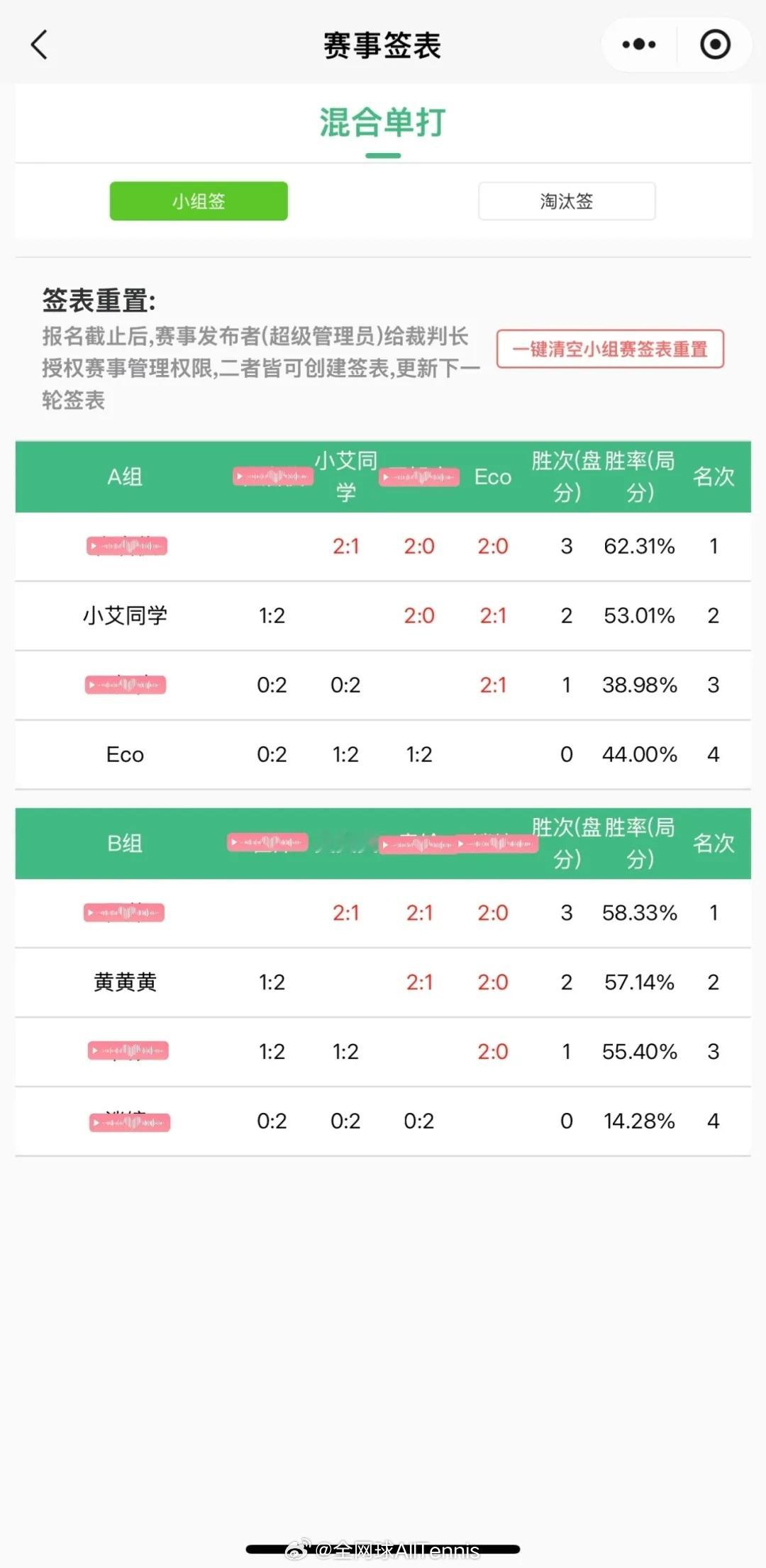The image size is (766, 1568).
Task: Tap the 混合单打 category heading
Action: click(383, 122)
